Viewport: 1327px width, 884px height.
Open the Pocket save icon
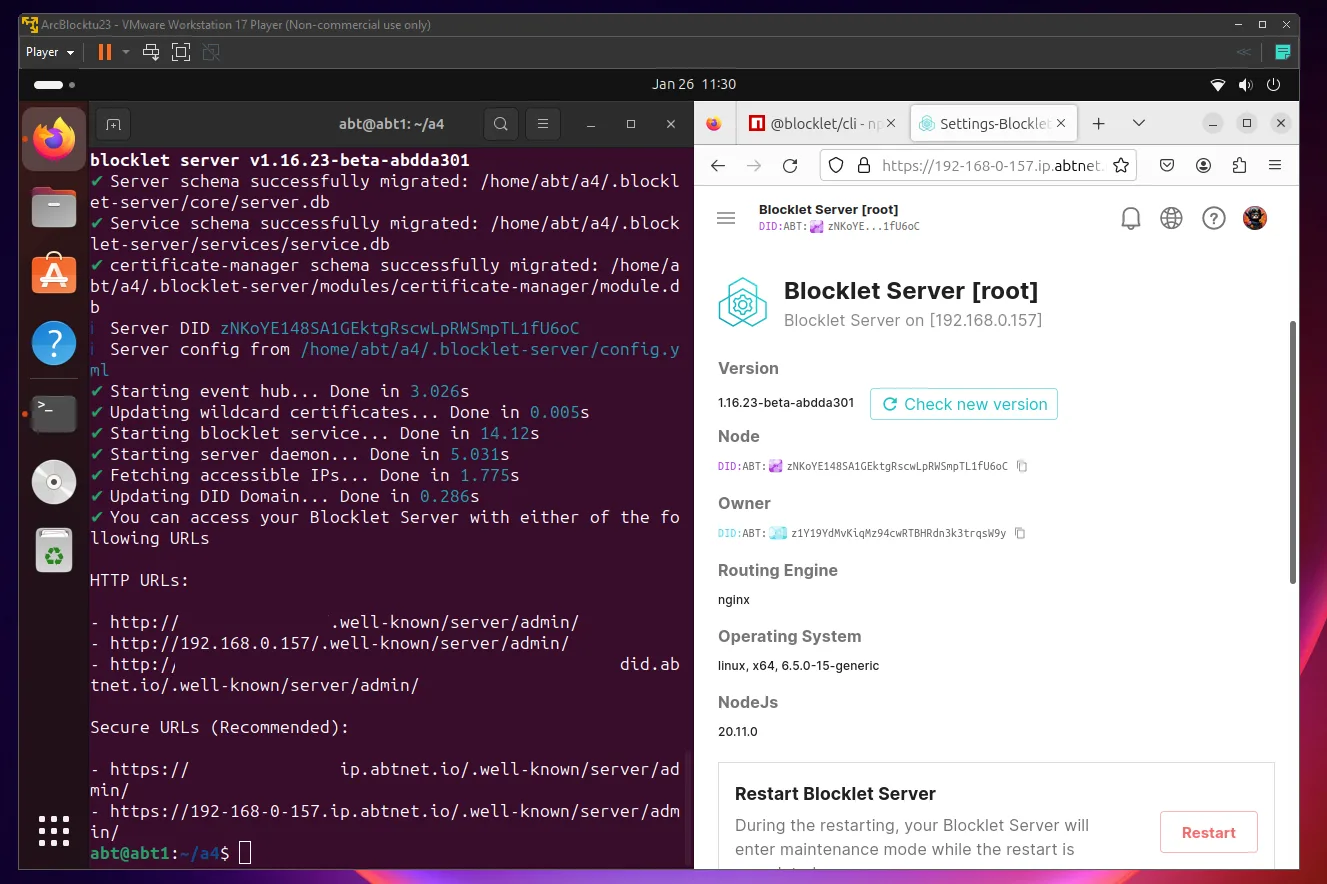tap(1167, 166)
